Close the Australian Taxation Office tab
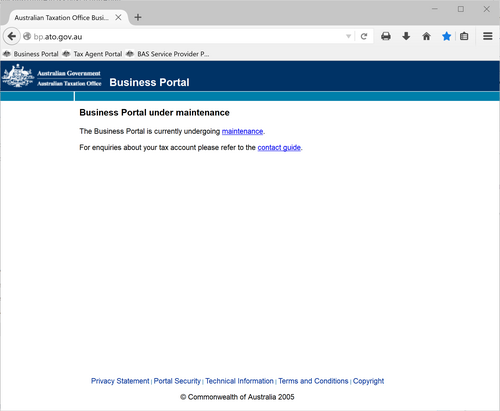The width and height of the screenshot is (500, 411). click(118, 17)
